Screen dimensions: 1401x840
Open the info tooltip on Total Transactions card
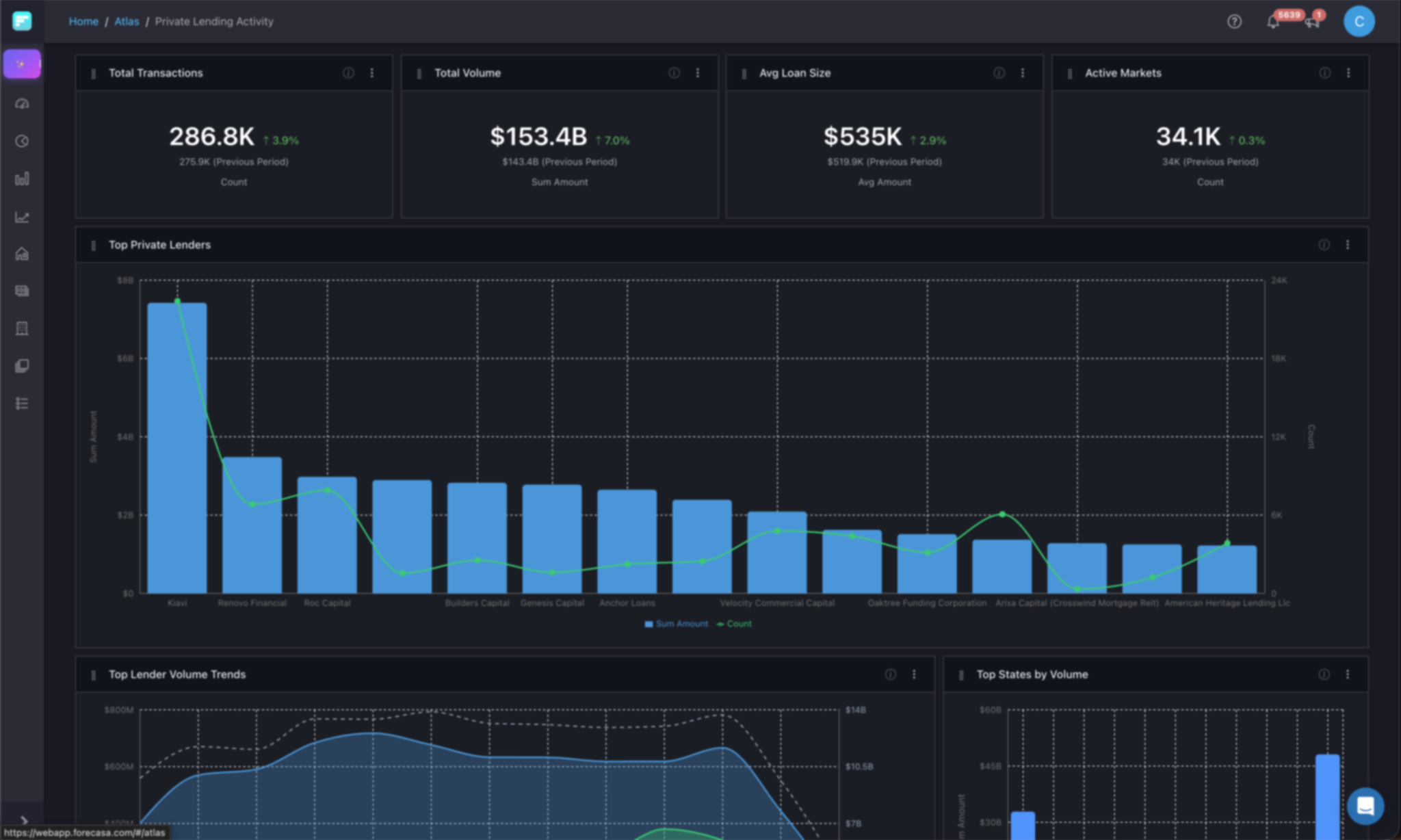(349, 73)
